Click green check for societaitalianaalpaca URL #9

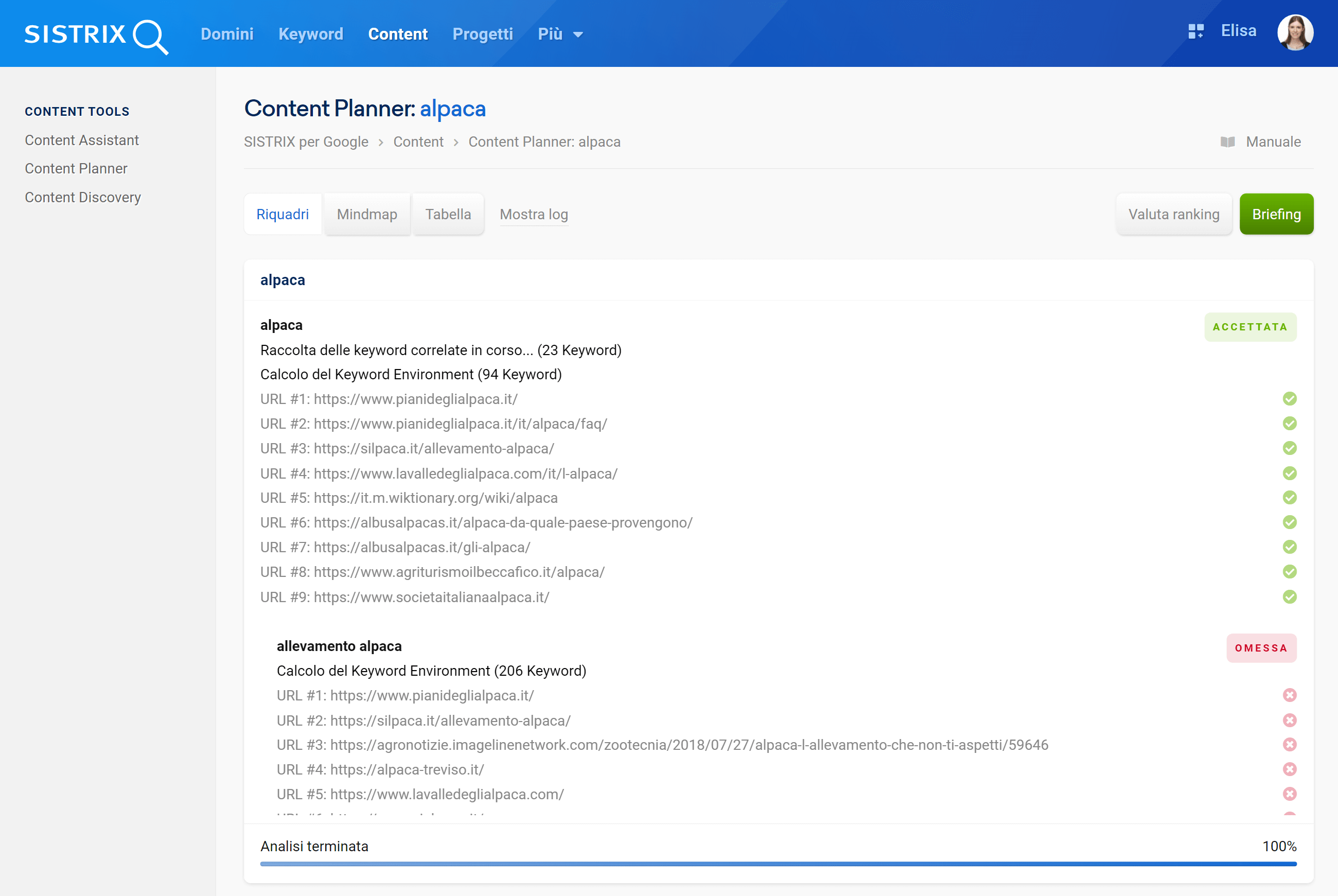click(x=1290, y=597)
